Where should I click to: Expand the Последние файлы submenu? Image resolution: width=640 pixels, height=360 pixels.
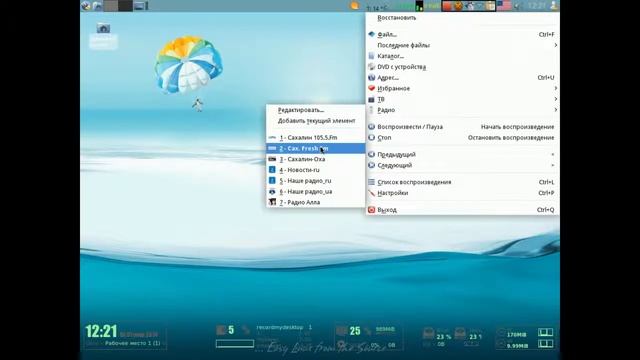point(462,45)
